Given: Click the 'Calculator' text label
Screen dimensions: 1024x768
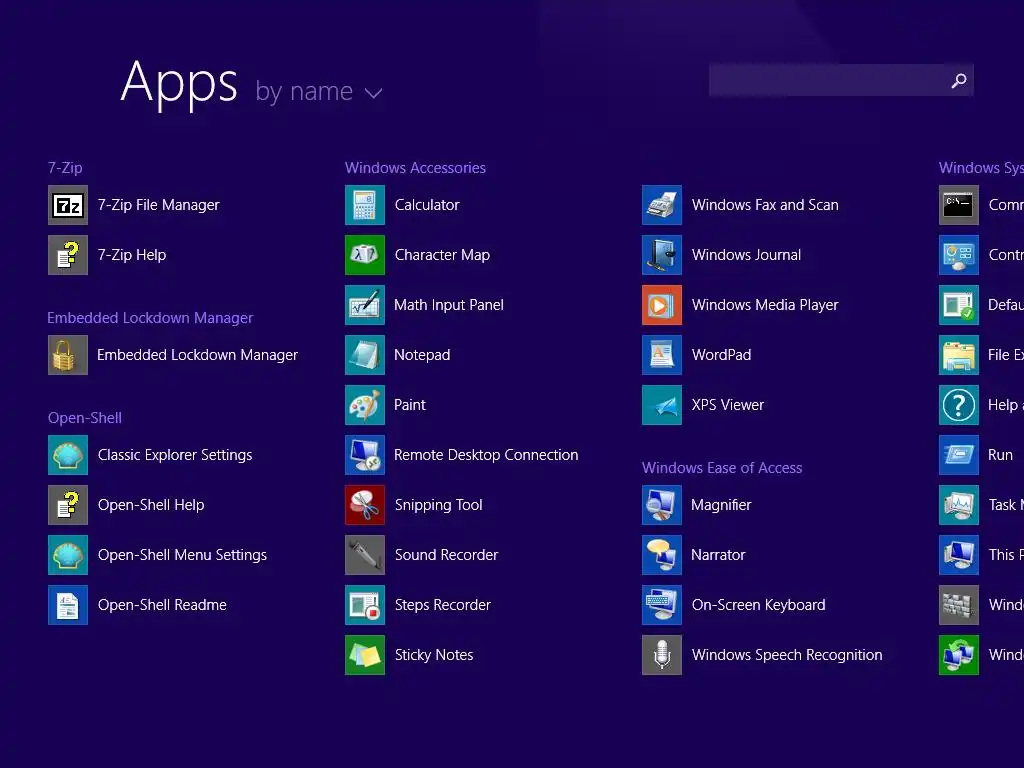Looking at the screenshot, I should coord(427,205).
